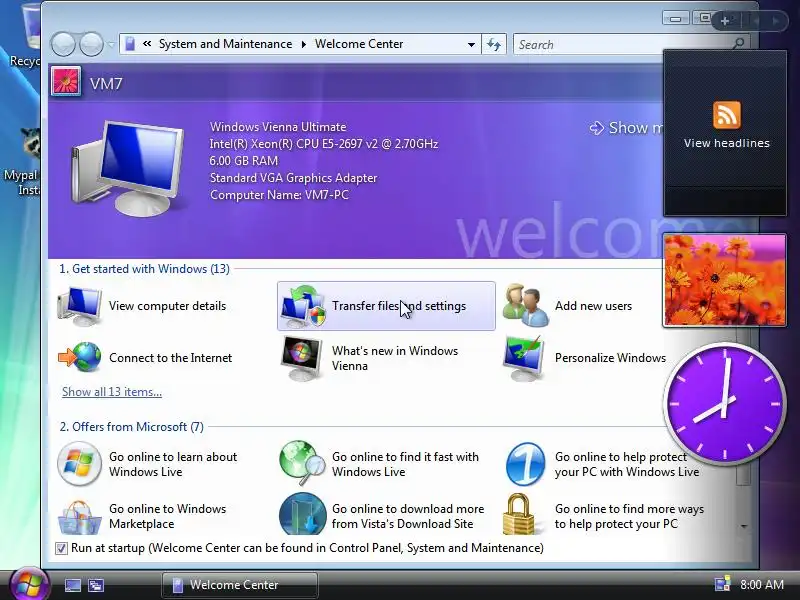Click Welcome Center breadcrumb segment
Screen dimensions: 800x600
[359, 44]
